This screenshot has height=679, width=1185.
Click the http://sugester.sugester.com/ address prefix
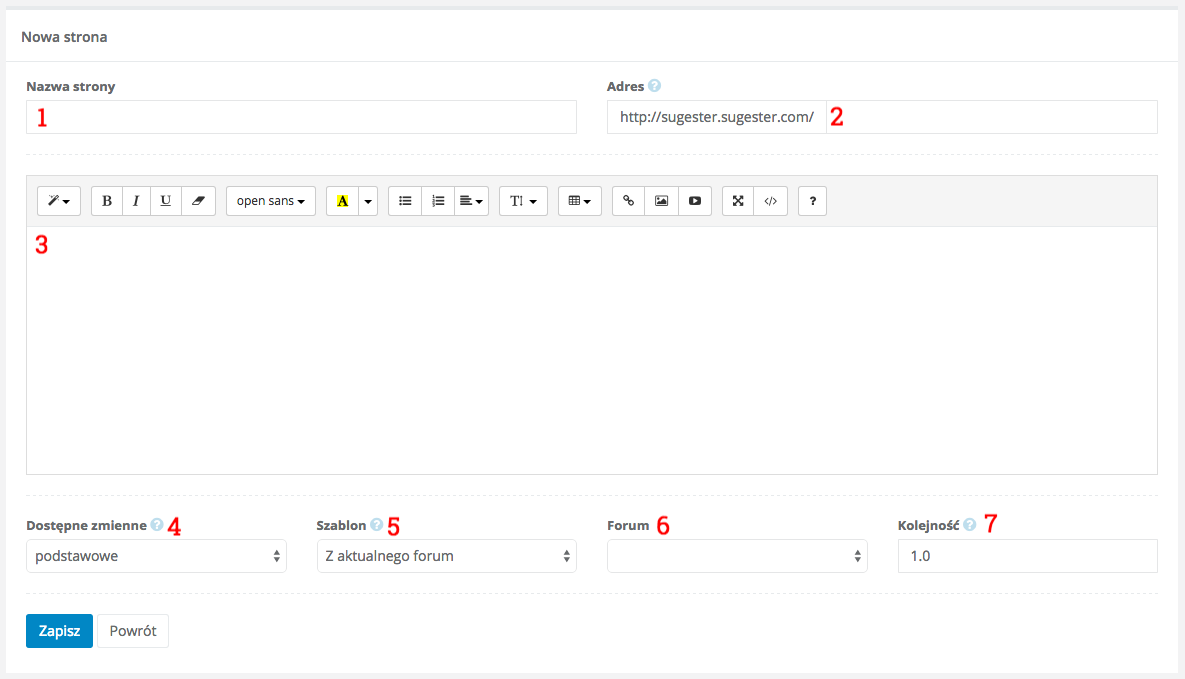[716, 117]
